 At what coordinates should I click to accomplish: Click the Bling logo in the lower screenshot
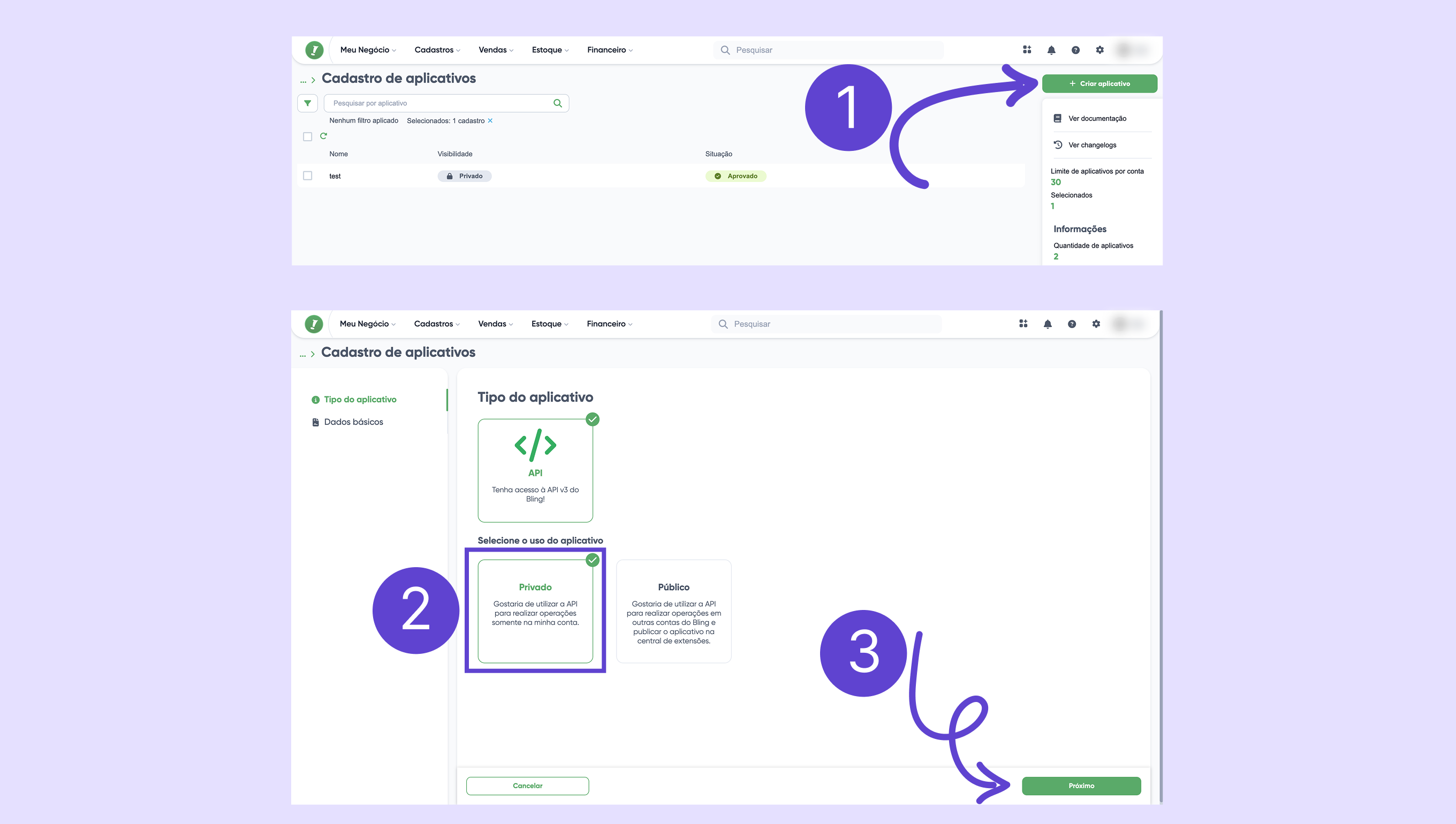(314, 324)
